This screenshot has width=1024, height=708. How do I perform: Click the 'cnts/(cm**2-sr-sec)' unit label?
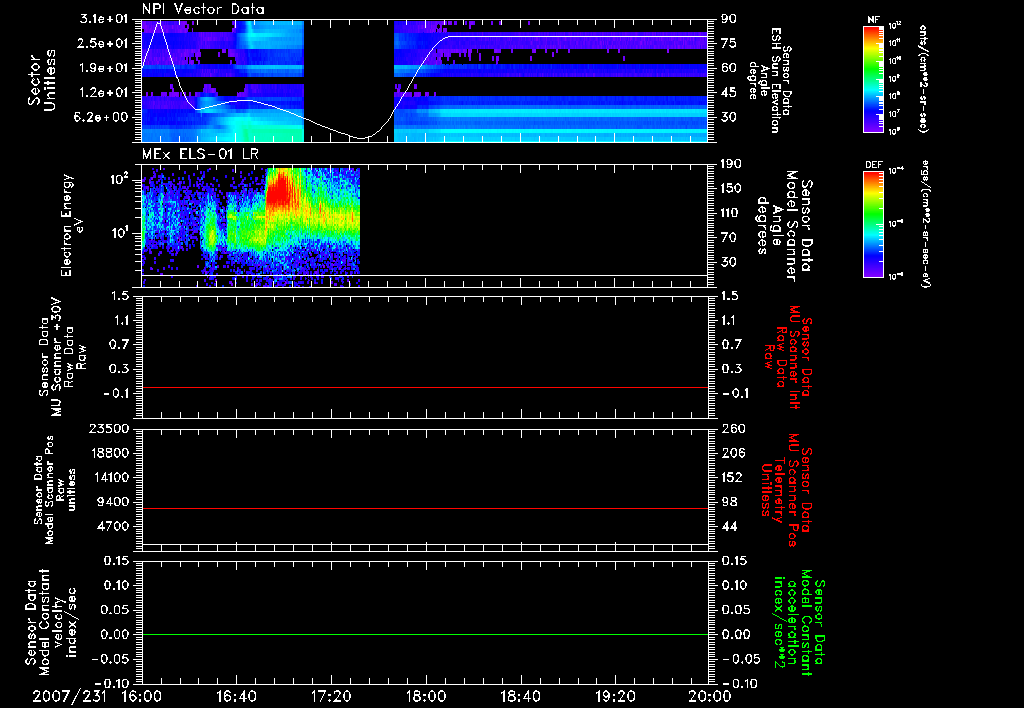point(923,78)
